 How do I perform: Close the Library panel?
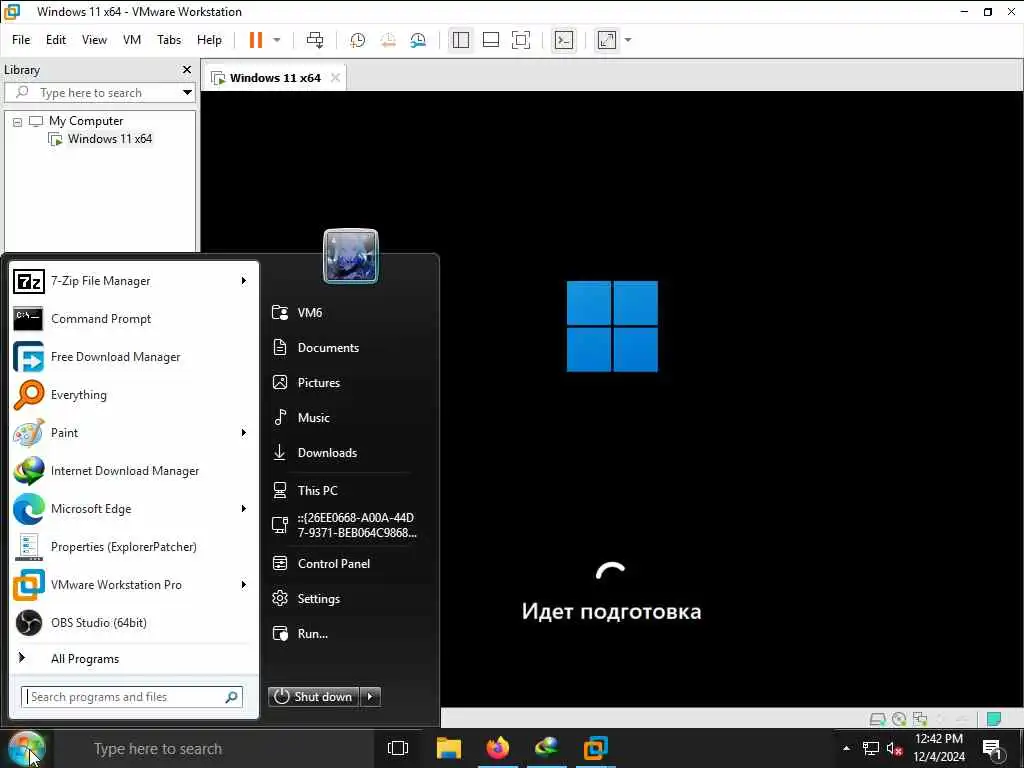click(x=187, y=69)
